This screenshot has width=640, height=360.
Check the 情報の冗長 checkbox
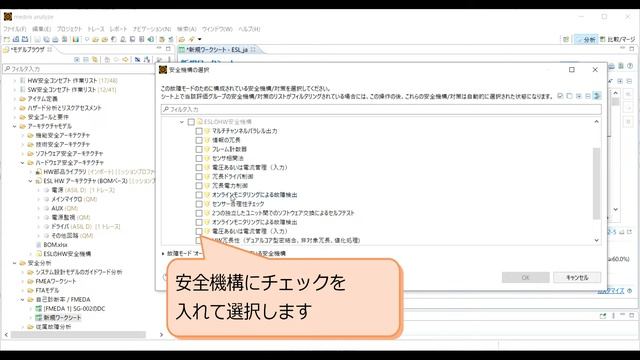199,140
